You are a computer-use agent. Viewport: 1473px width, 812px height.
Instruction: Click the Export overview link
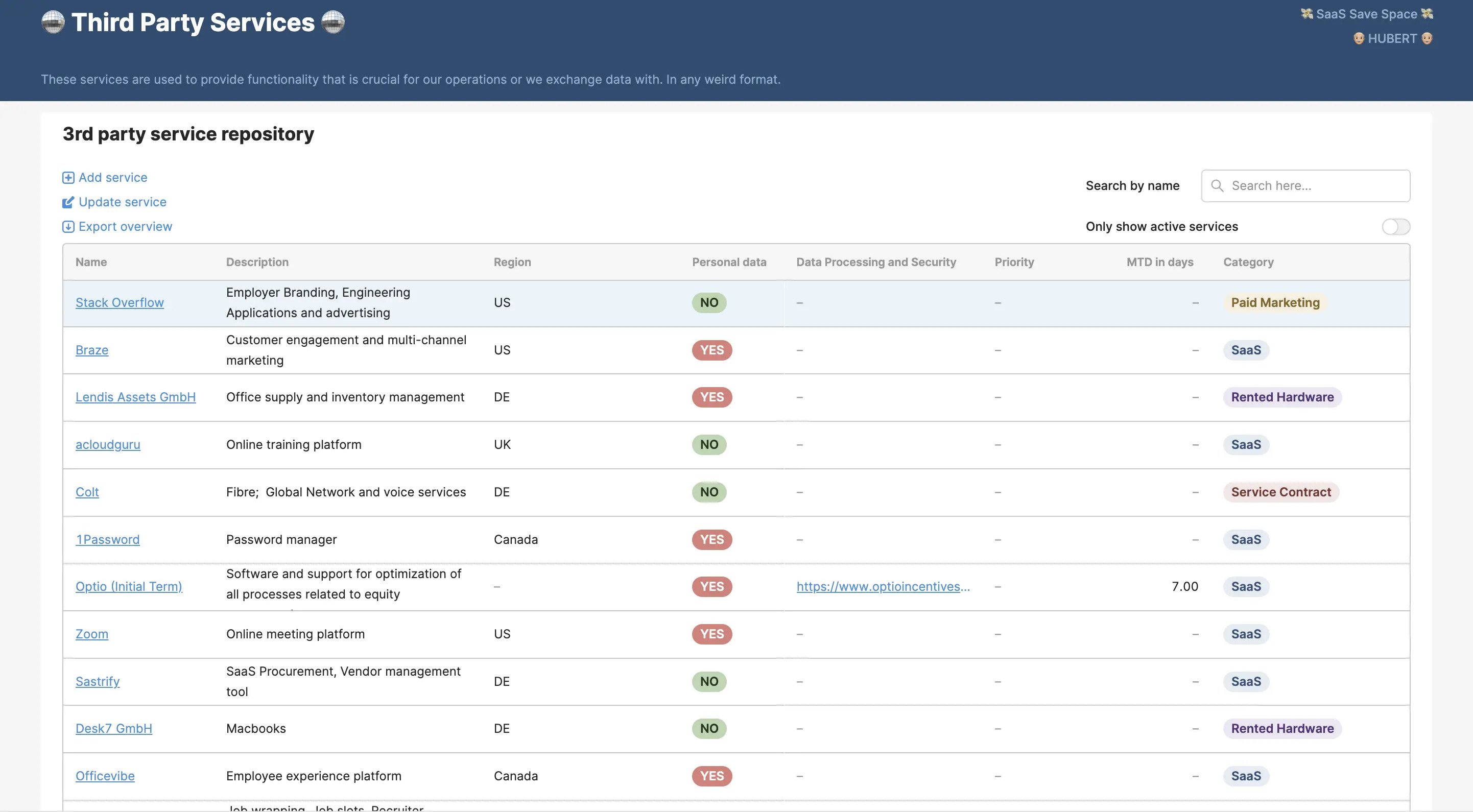125,227
